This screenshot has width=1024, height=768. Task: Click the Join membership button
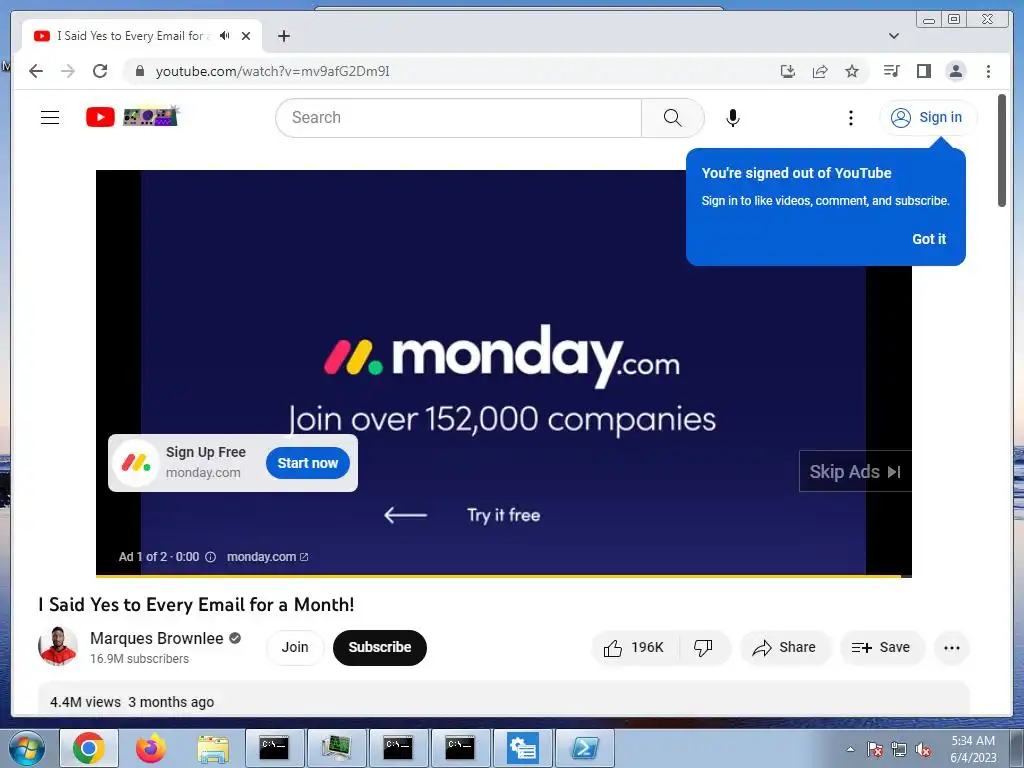(x=295, y=647)
